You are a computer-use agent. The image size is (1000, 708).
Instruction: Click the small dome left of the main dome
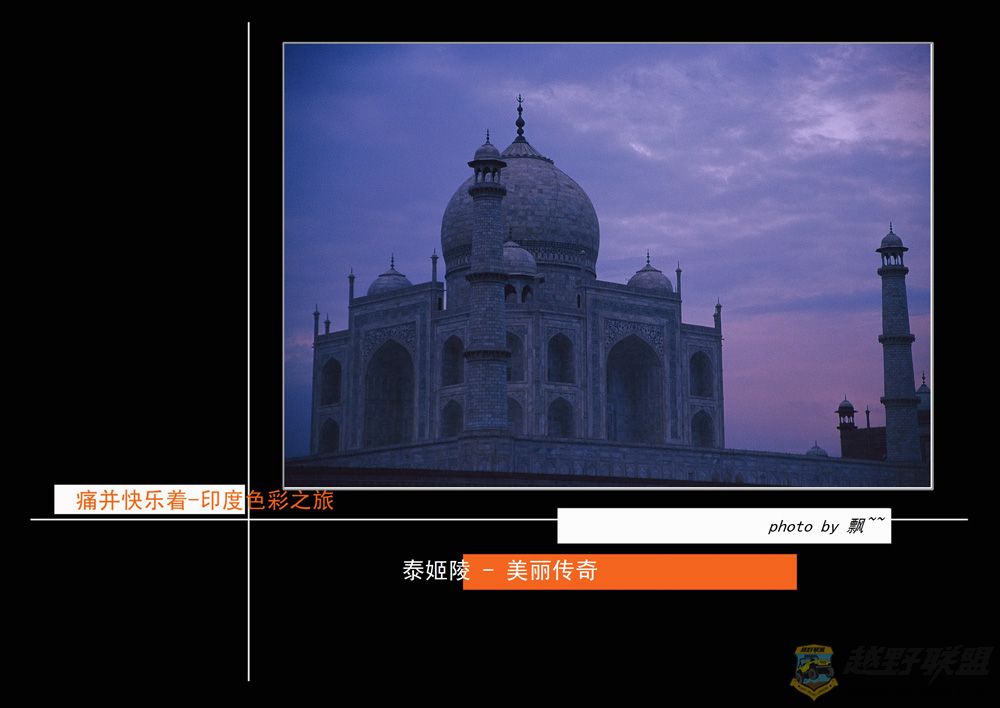pos(389,280)
